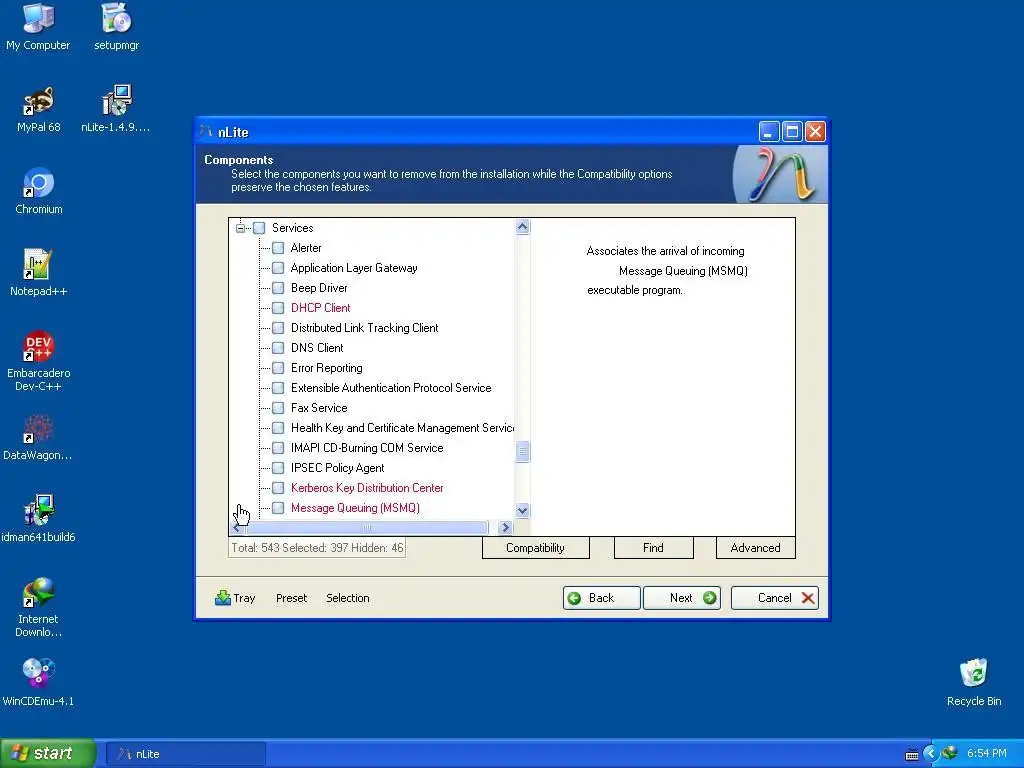Open Embarcadero Dev-C++ shortcut
Viewport: 1024px width, 768px height.
tap(39, 361)
